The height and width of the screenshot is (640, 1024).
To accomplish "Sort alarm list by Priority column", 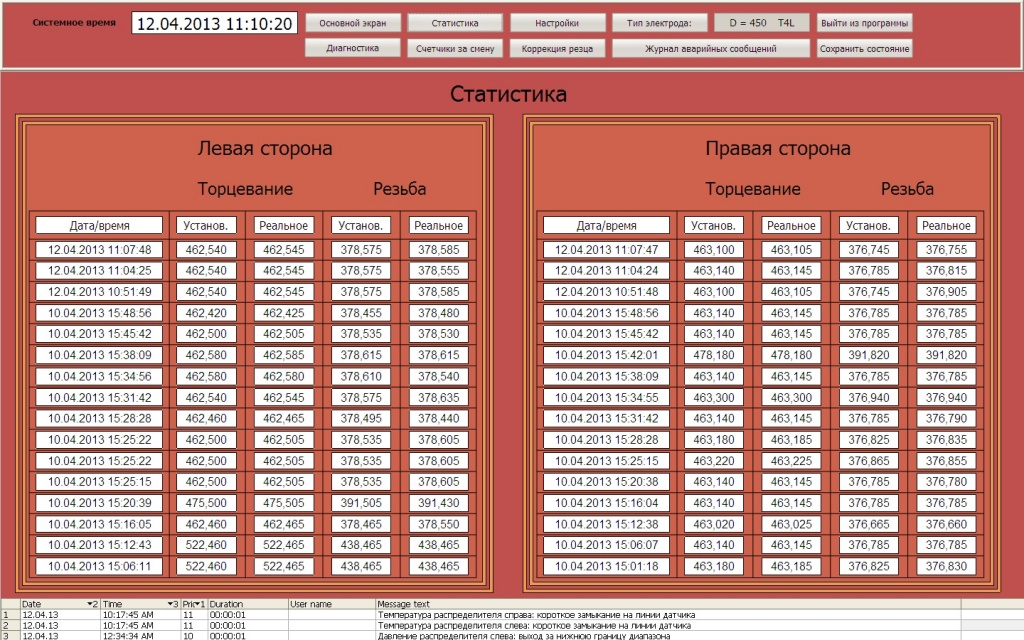I will 193,604.
